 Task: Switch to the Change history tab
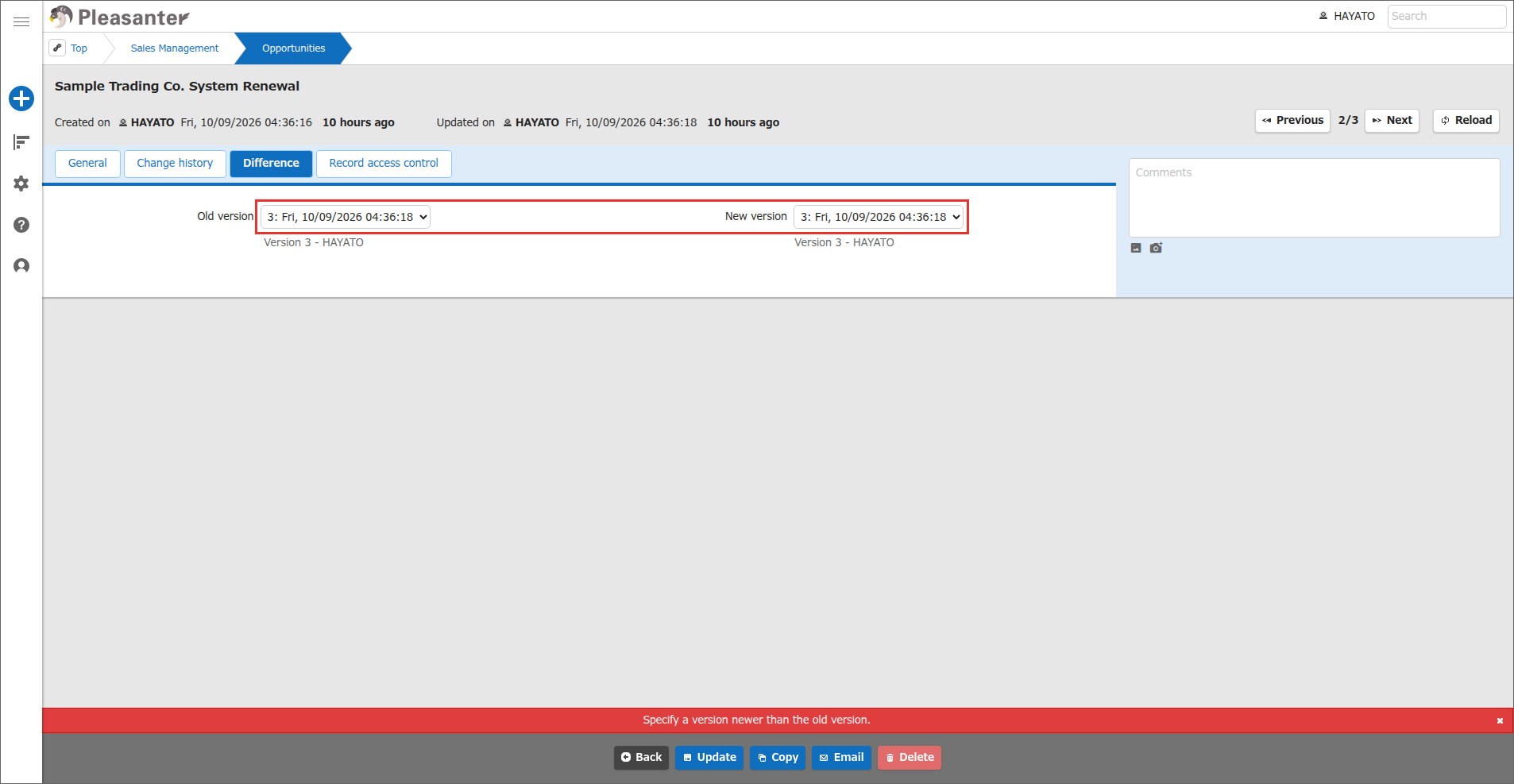pos(175,164)
